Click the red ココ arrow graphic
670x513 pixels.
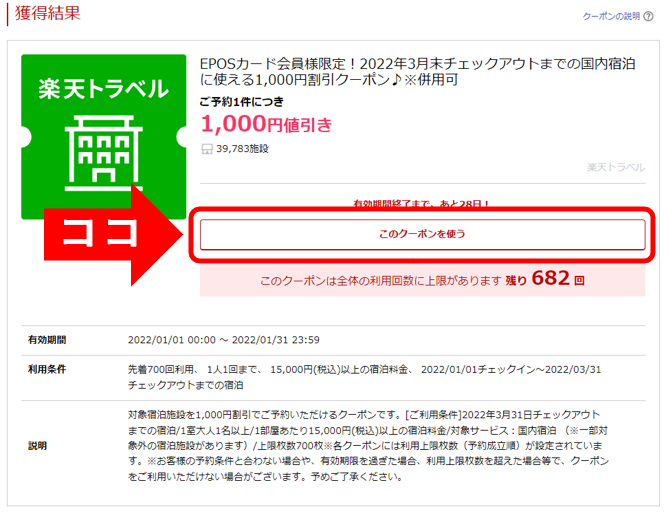pos(114,235)
